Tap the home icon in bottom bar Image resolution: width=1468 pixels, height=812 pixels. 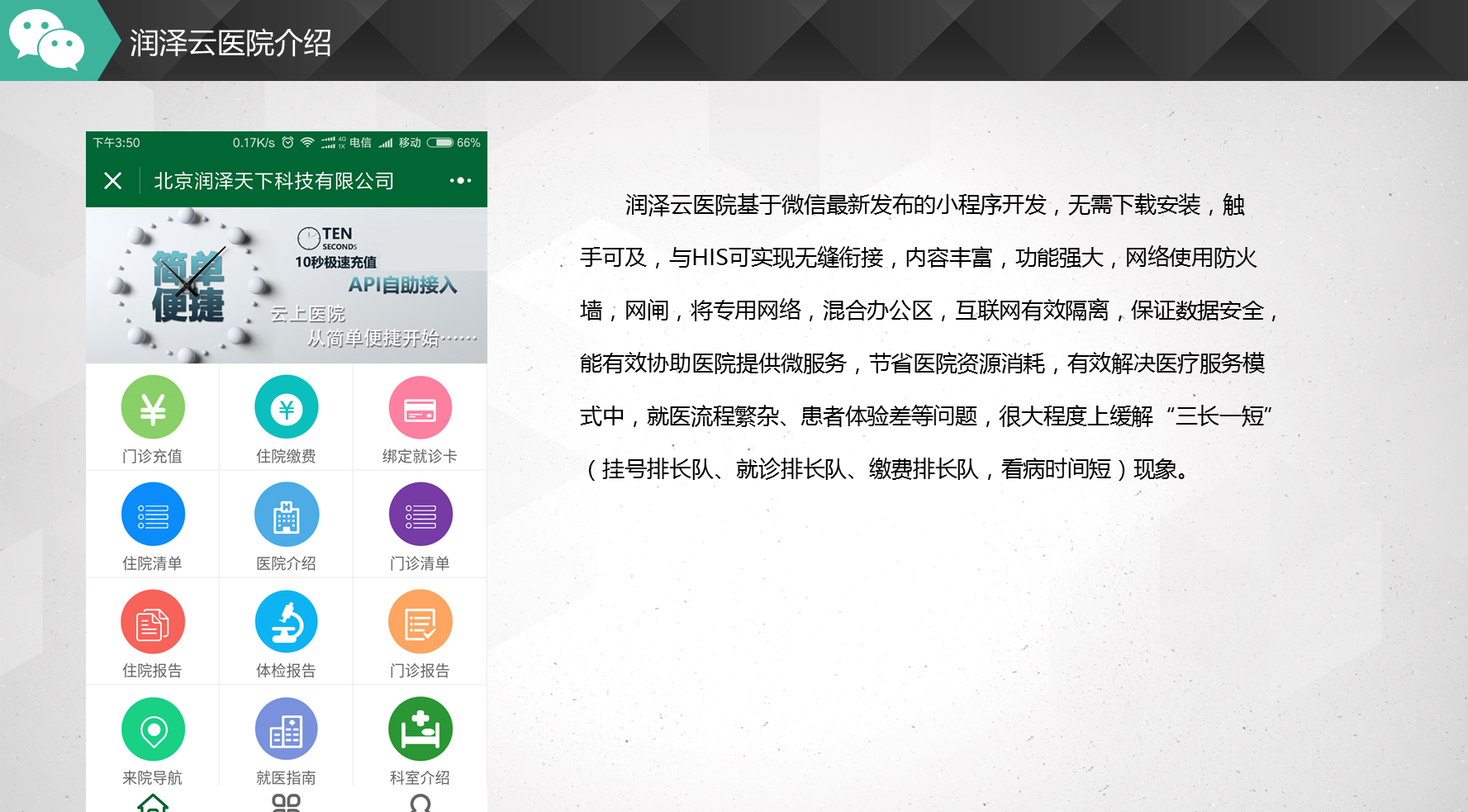(x=153, y=803)
